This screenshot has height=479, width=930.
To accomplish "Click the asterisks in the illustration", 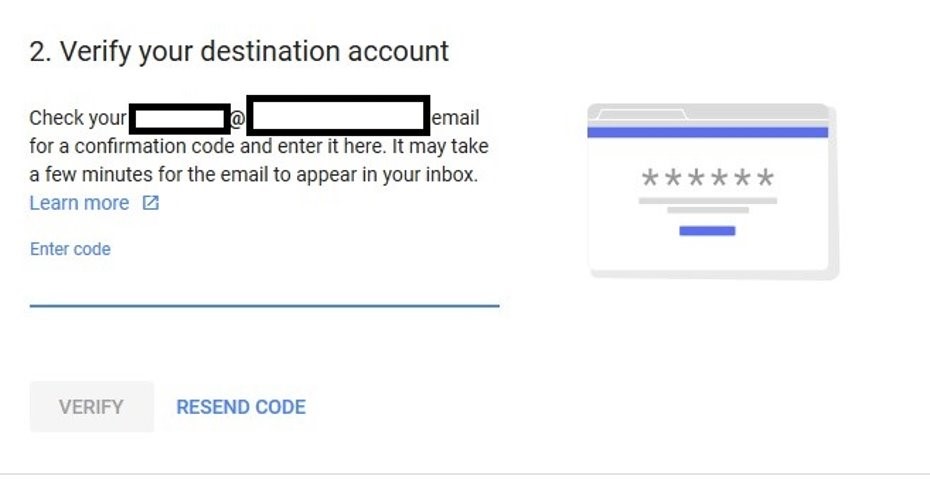I will [708, 180].
